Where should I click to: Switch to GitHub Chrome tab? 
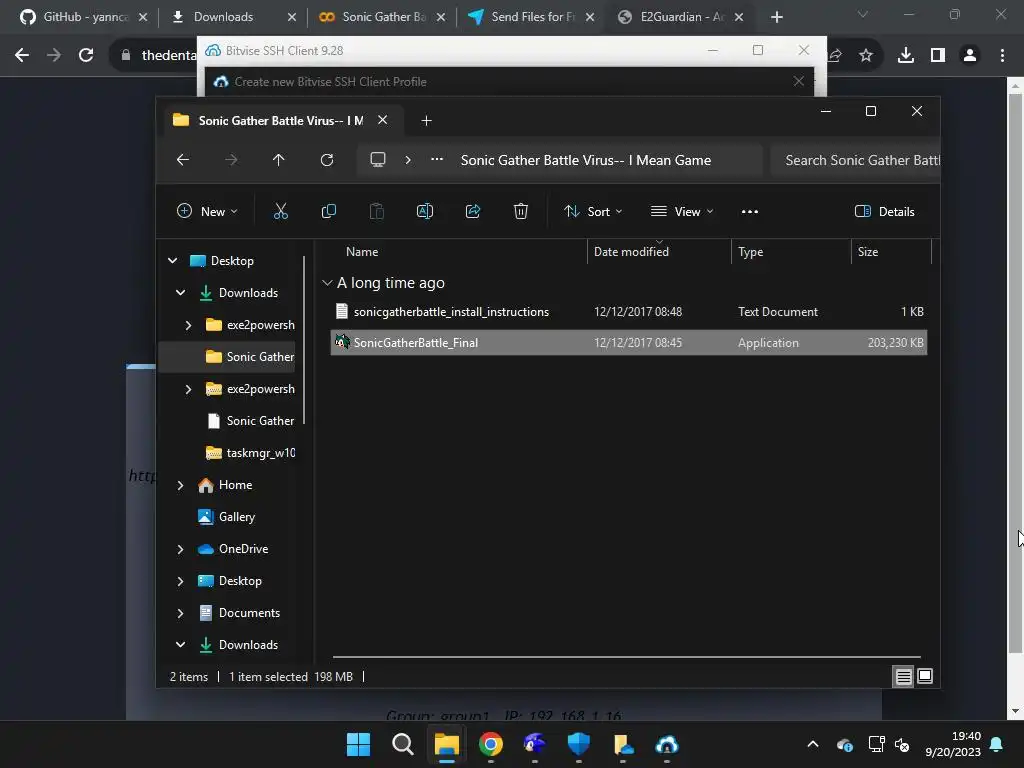[83, 17]
